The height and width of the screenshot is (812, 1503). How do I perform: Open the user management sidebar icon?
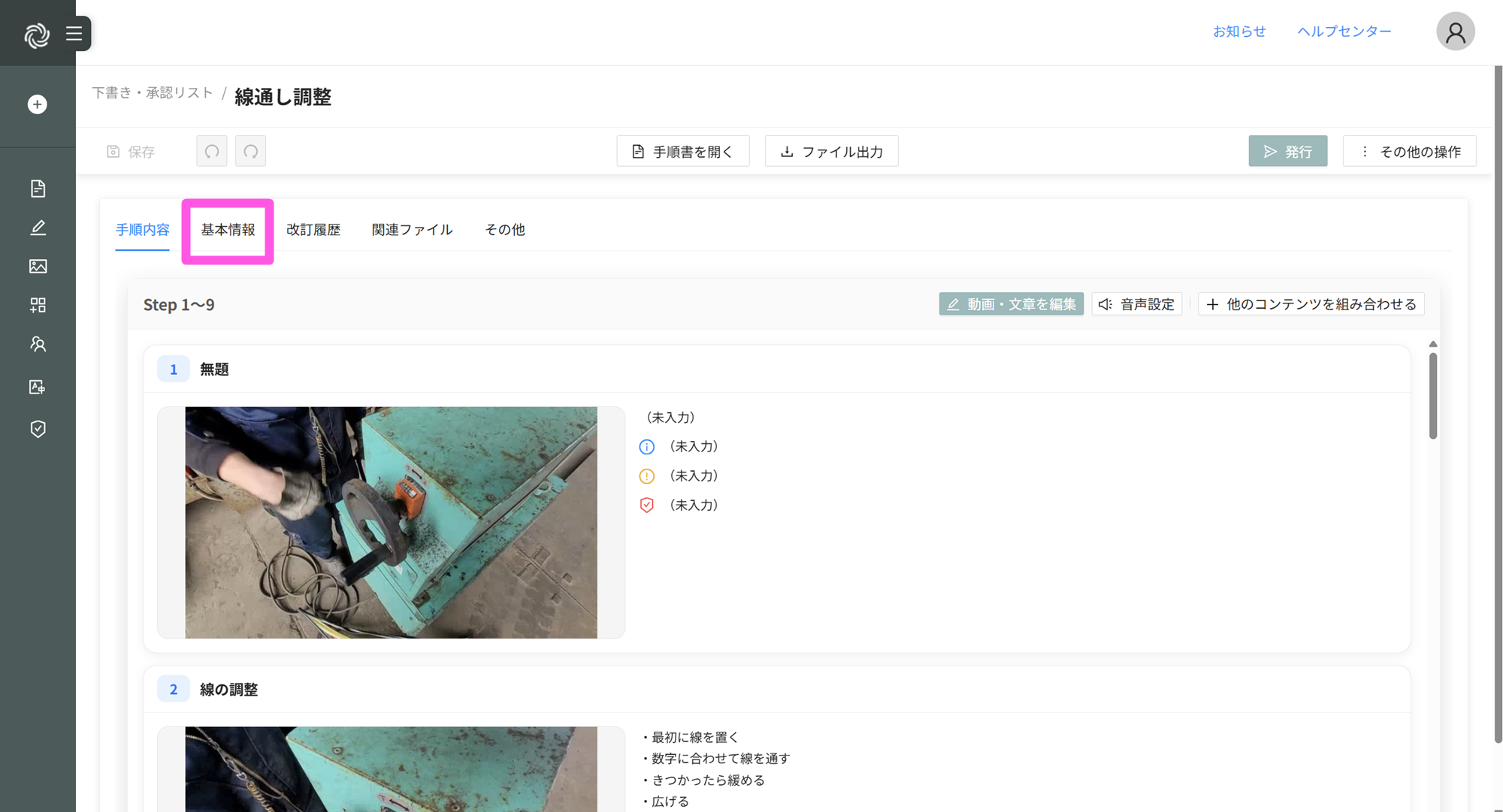coord(38,344)
